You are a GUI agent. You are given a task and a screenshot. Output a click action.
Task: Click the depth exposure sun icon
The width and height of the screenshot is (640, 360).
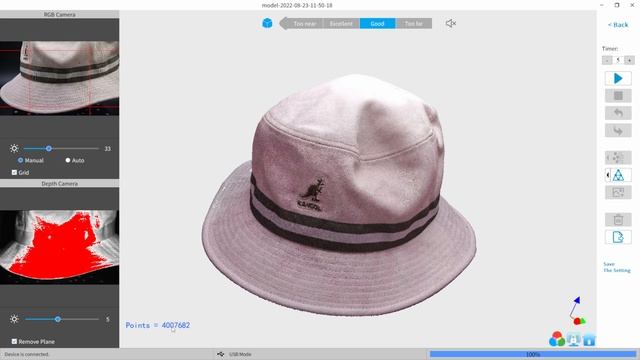click(x=14, y=319)
